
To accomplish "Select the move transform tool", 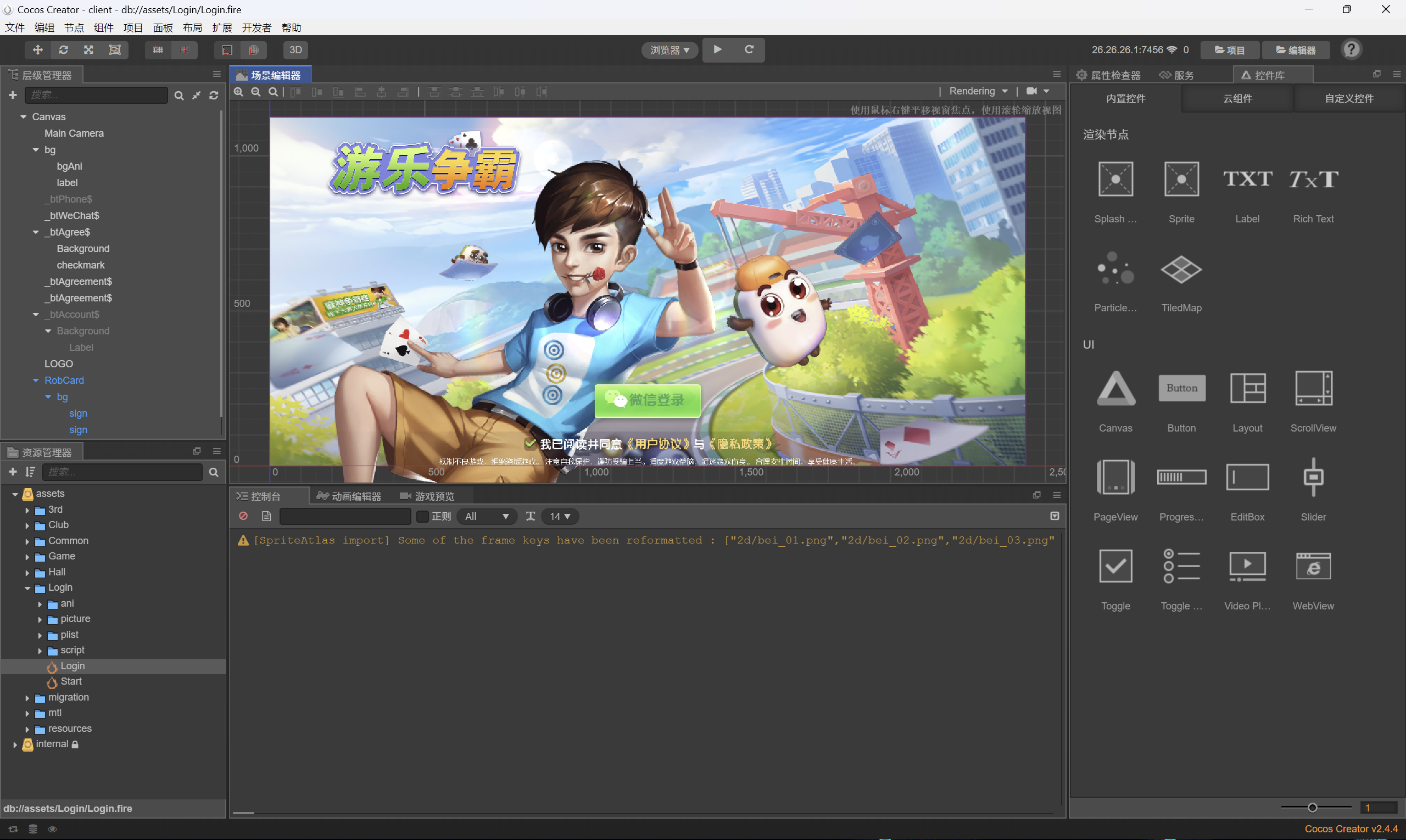I will [37, 50].
